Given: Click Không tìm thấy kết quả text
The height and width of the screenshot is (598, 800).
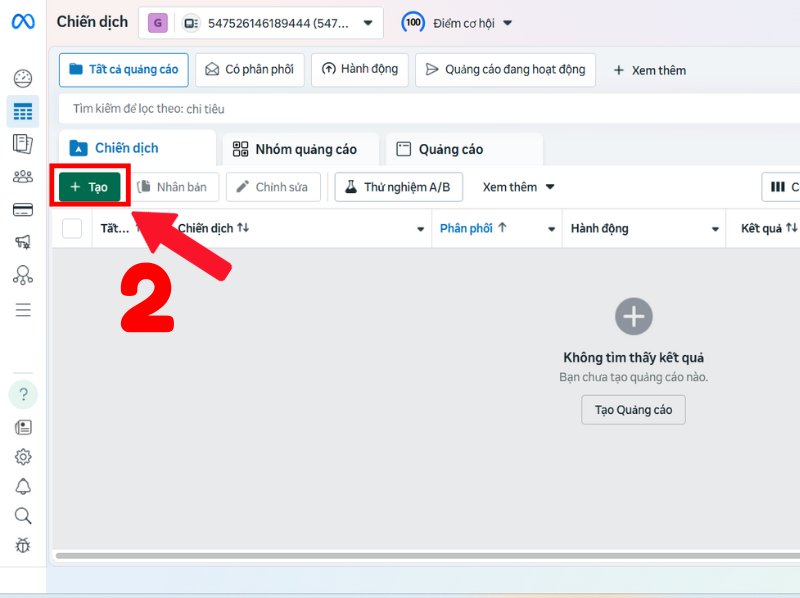Looking at the screenshot, I should click(x=634, y=358).
